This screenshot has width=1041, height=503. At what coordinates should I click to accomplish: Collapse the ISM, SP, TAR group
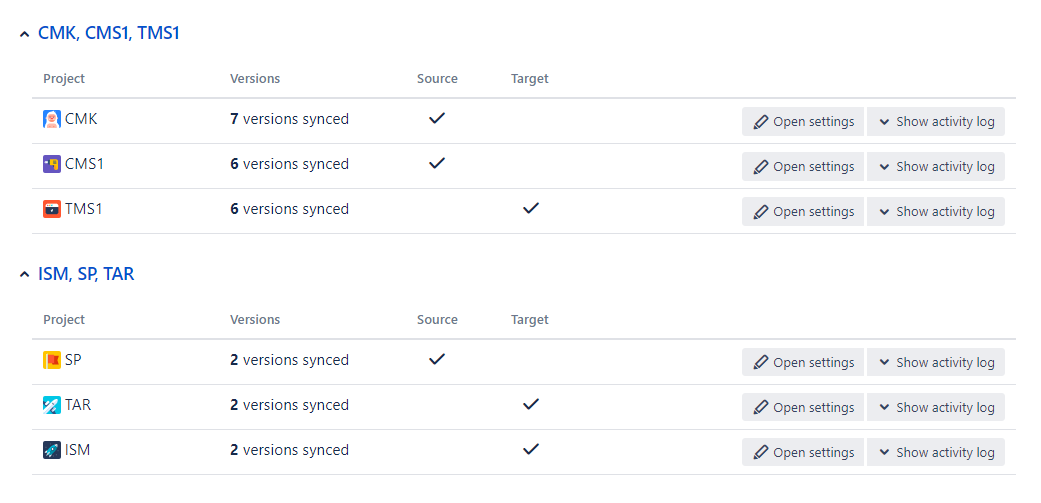point(24,275)
